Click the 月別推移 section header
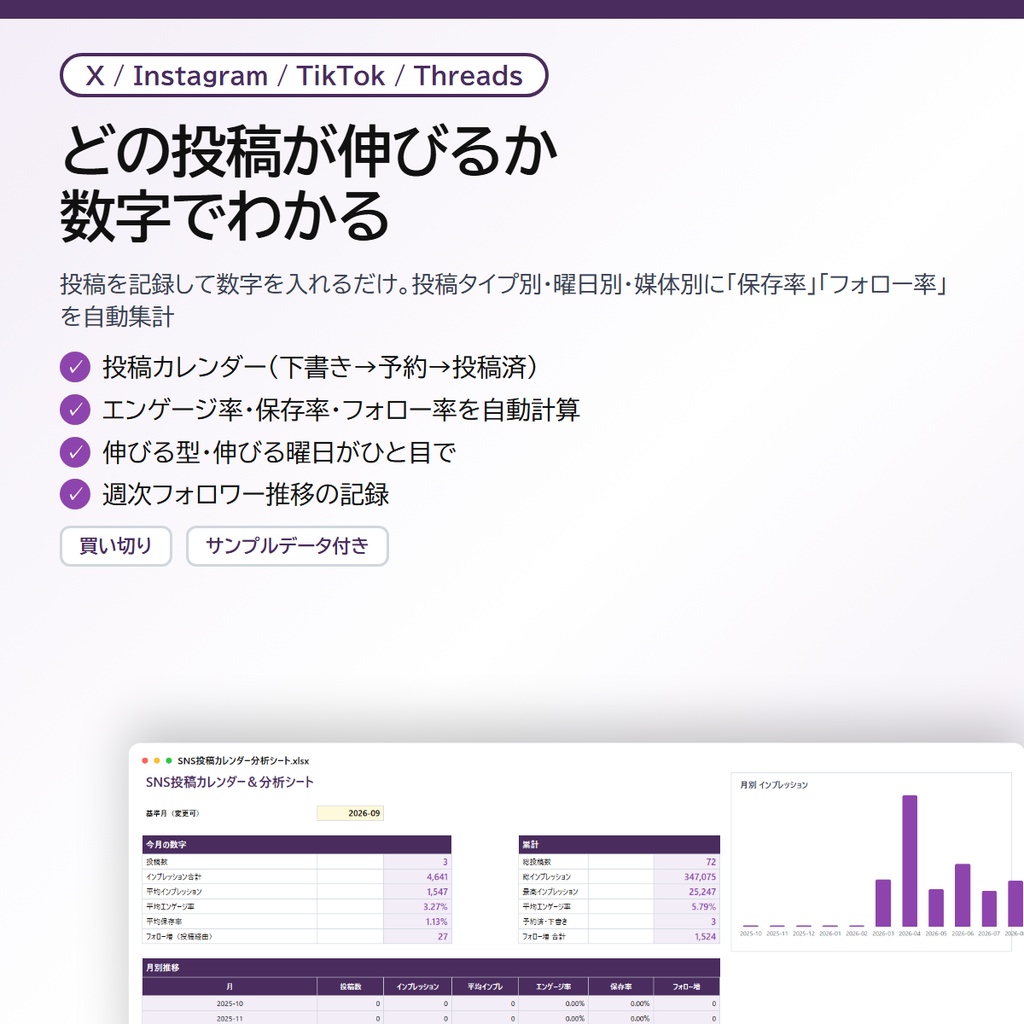The image size is (1024, 1024). pyautogui.click(x=431, y=968)
